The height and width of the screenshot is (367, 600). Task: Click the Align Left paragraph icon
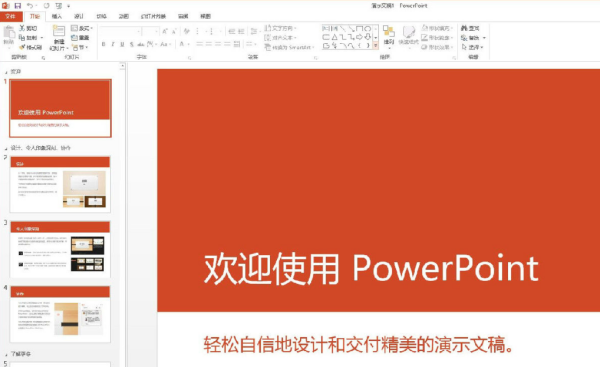click(199, 44)
